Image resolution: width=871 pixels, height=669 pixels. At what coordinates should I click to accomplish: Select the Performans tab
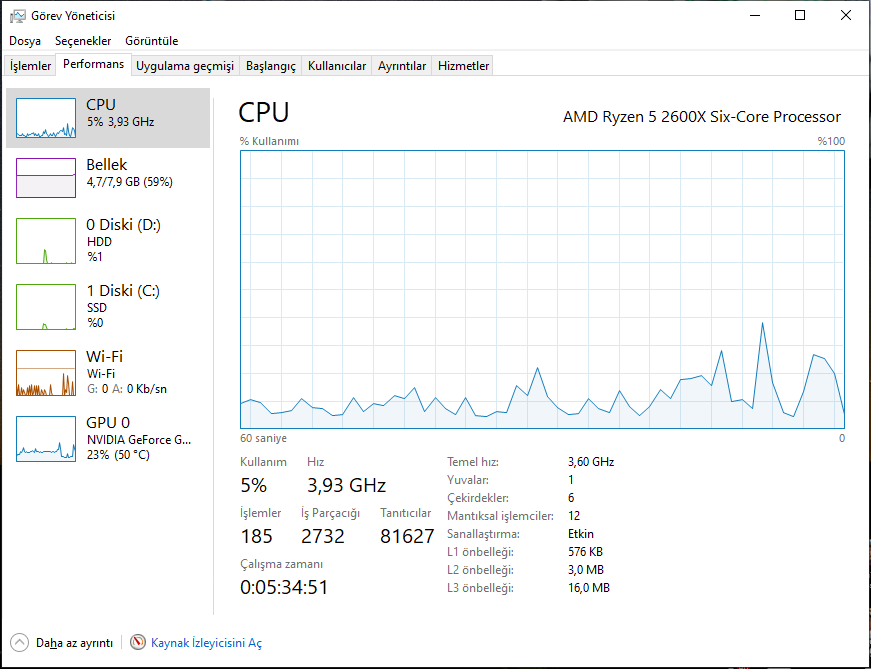click(x=93, y=64)
